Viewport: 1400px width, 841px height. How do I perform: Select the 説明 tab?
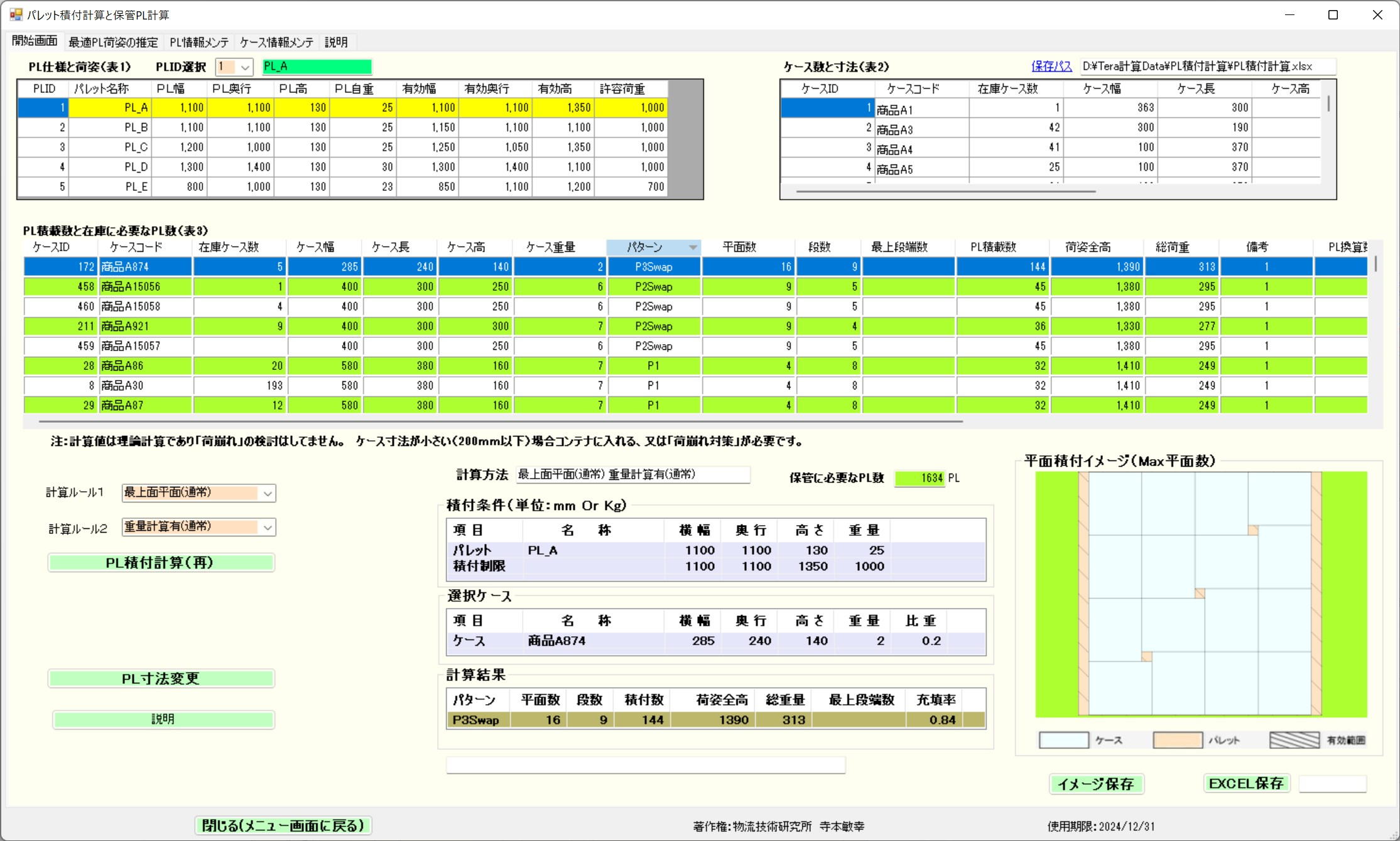click(x=336, y=42)
